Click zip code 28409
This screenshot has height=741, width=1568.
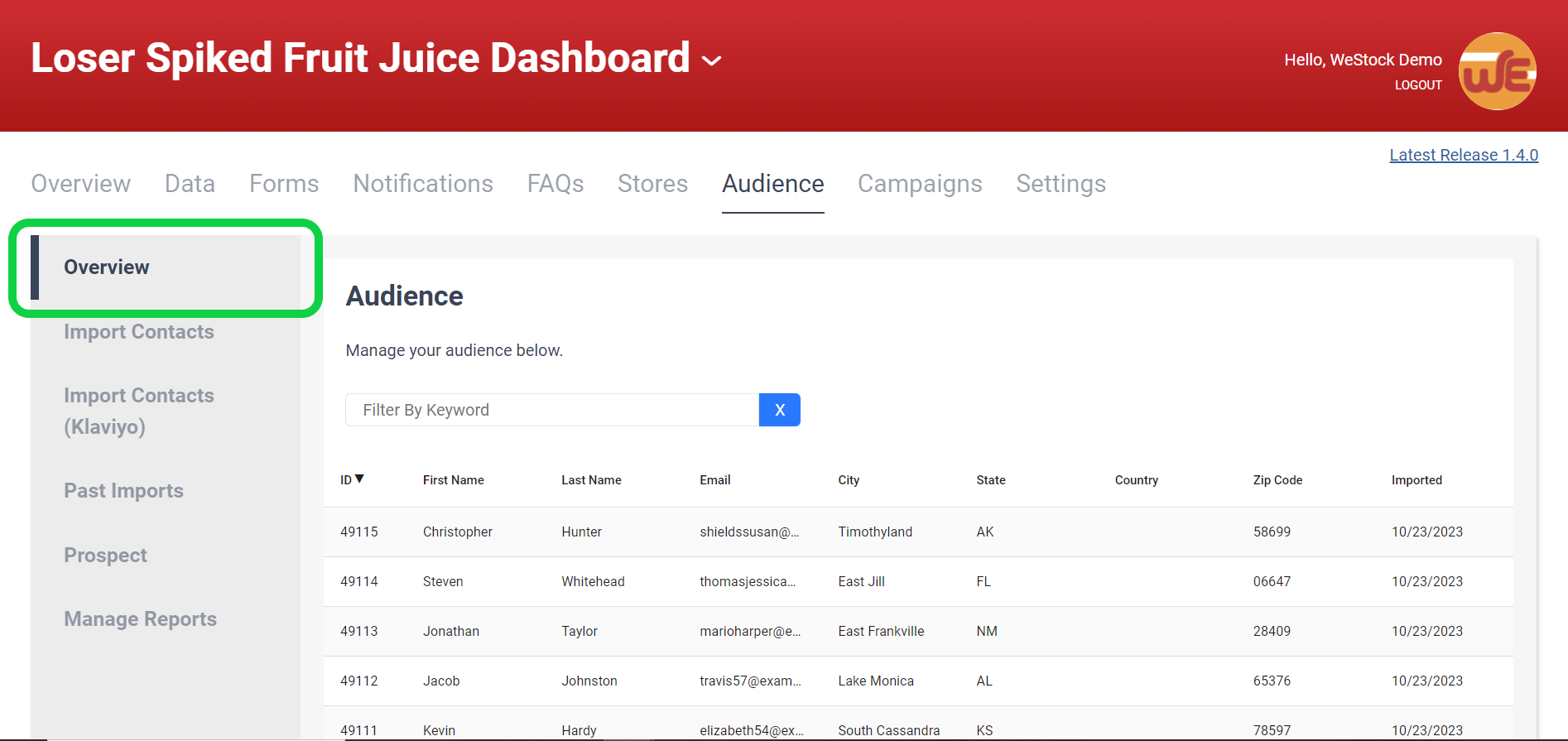[1272, 631]
